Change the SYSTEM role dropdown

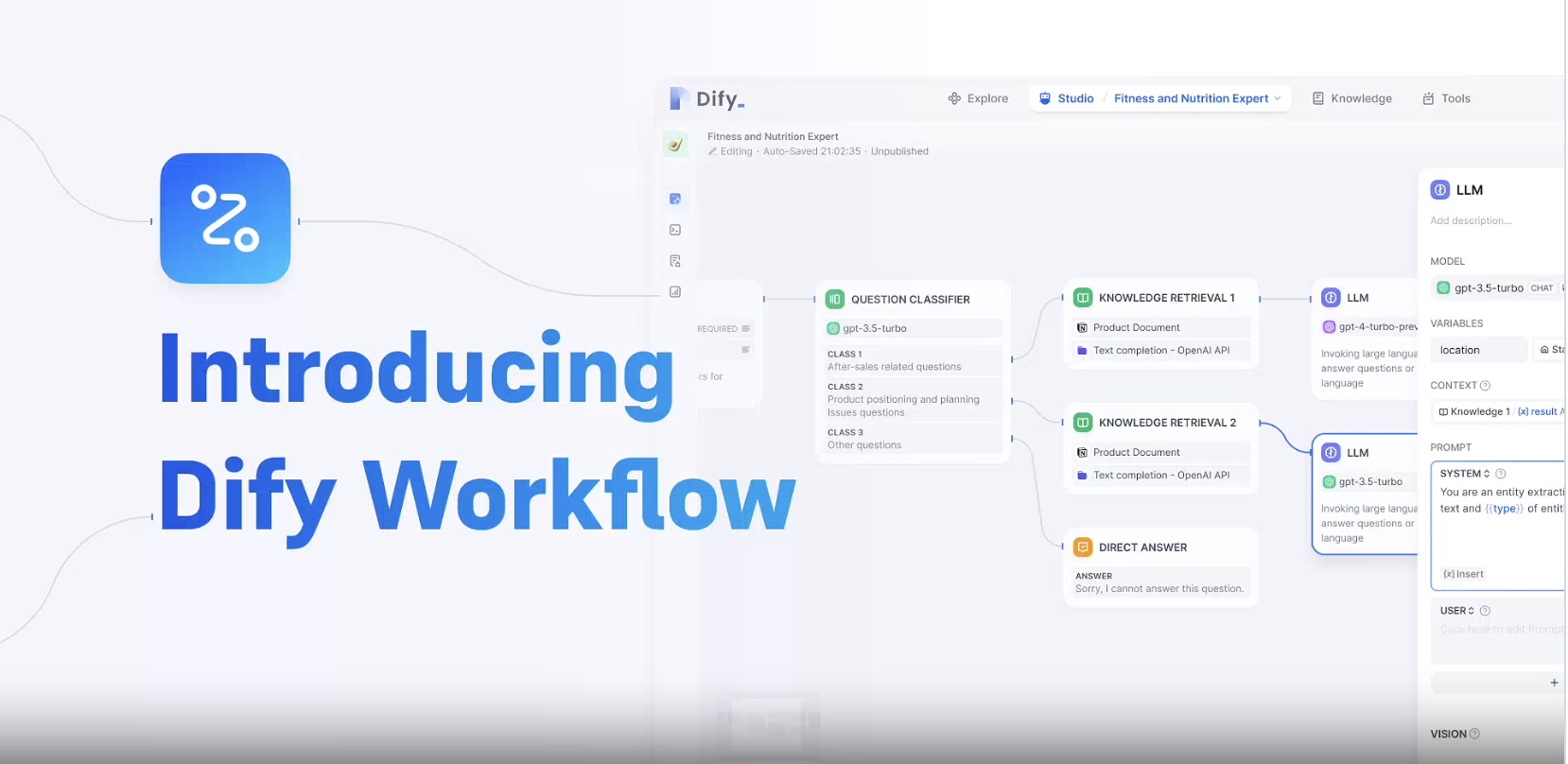[1465, 474]
